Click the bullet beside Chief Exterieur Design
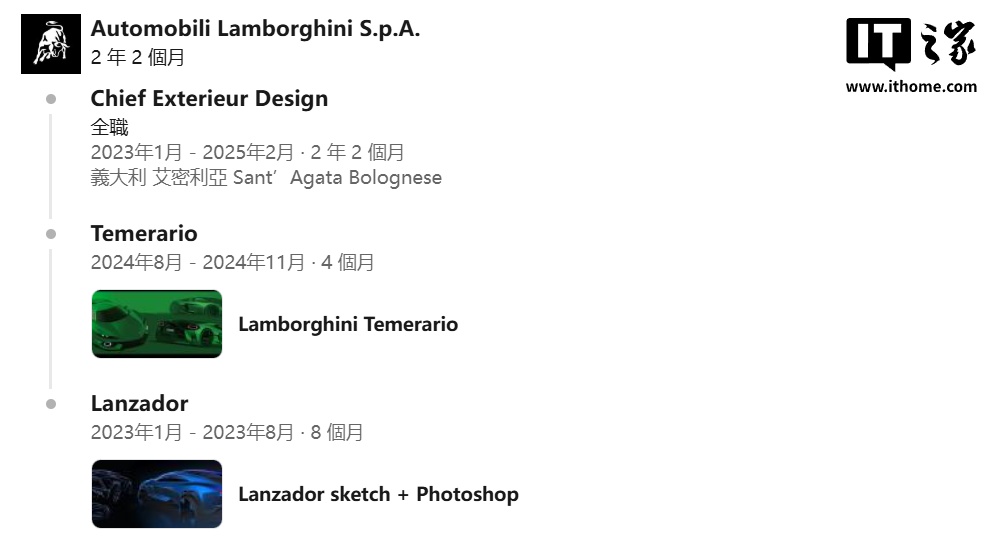Image resolution: width=992 pixels, height=550 pixels. [50, 99]
